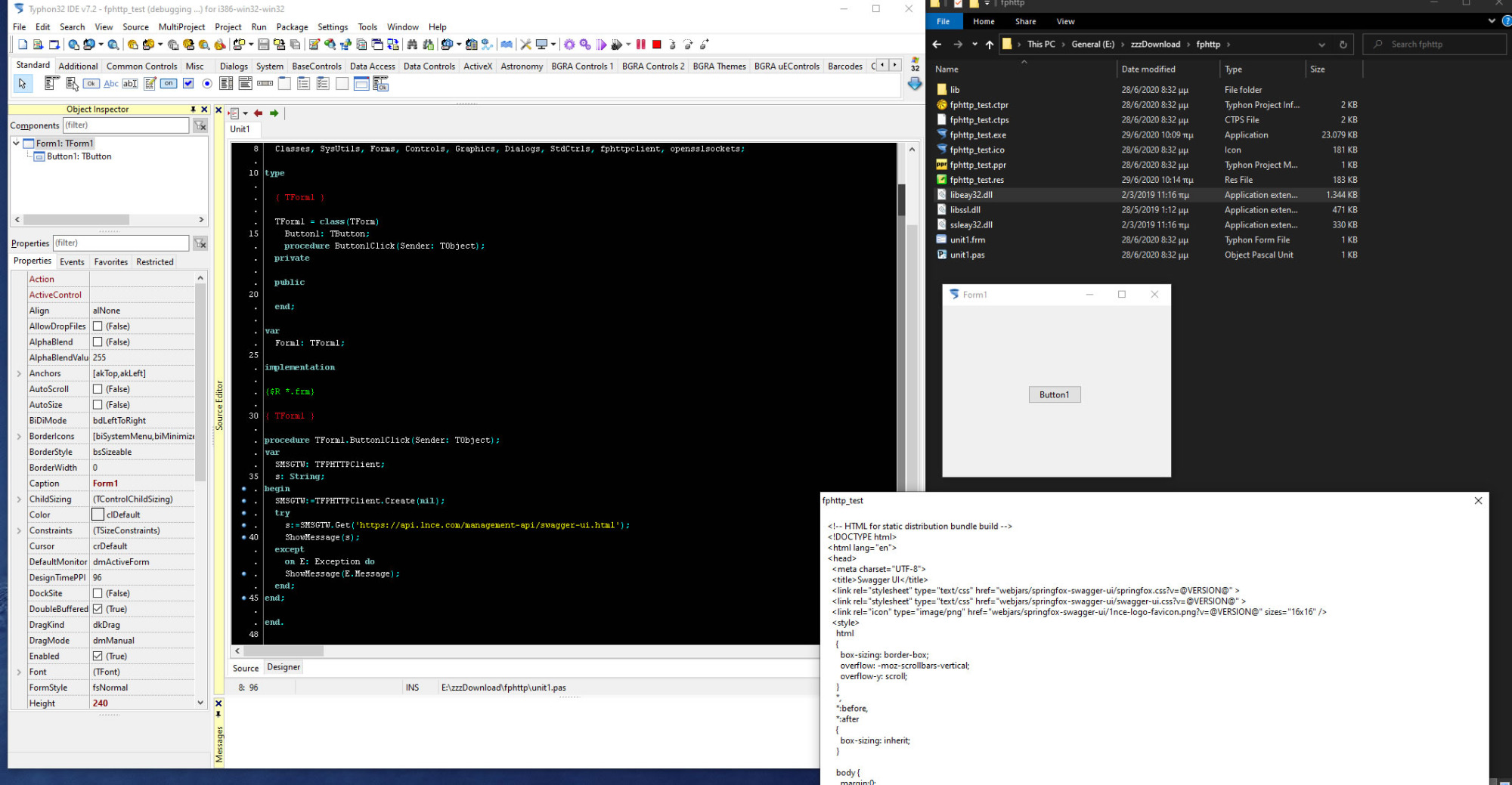
Task: Open Explorer Share ribbon tab
Action: [1025, 22]
